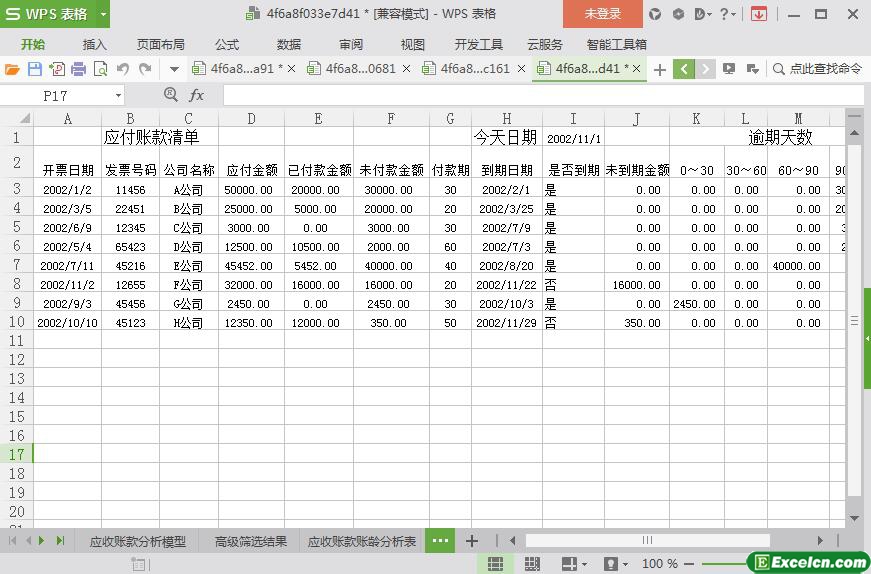Add a new document tab with plus

pos(660,69)
